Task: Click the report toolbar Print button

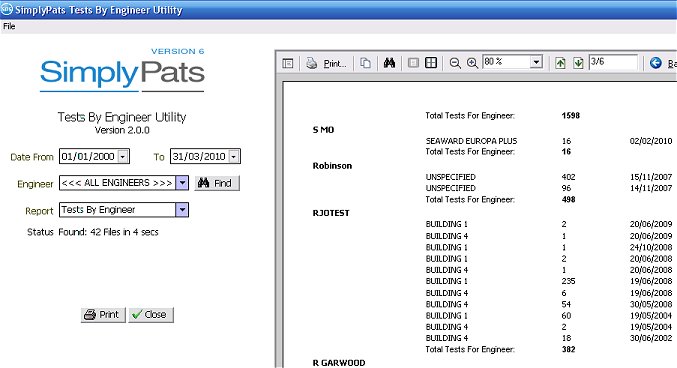Action: 326,63
